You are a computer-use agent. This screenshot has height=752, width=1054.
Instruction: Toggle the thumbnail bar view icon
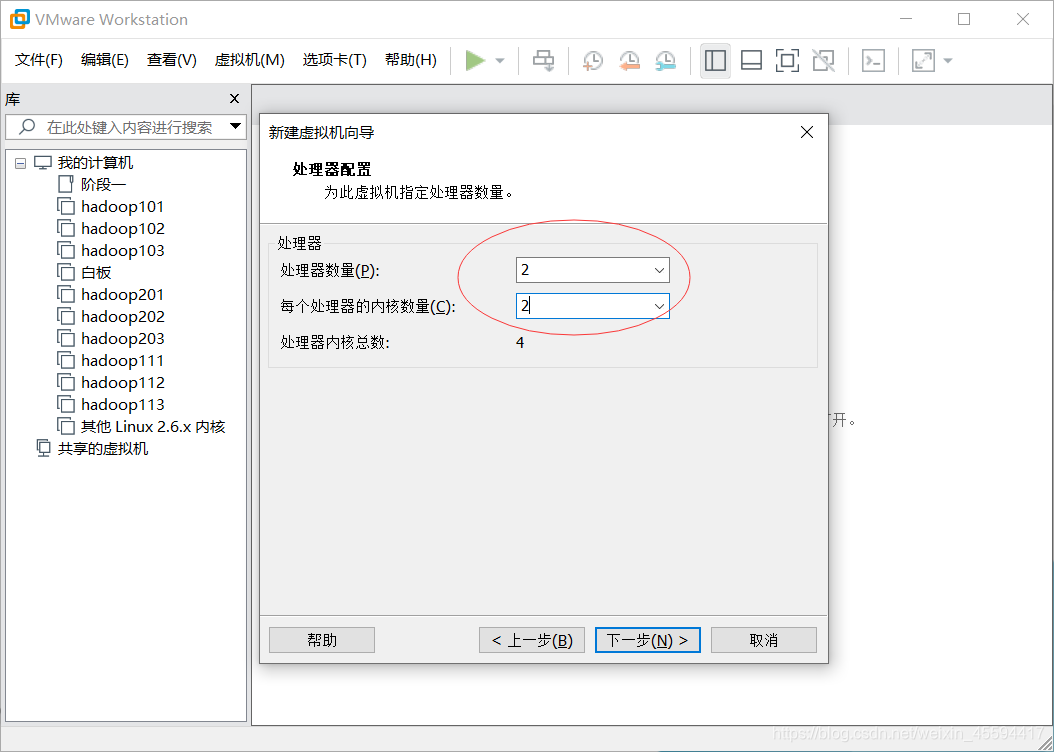(751, 60)
